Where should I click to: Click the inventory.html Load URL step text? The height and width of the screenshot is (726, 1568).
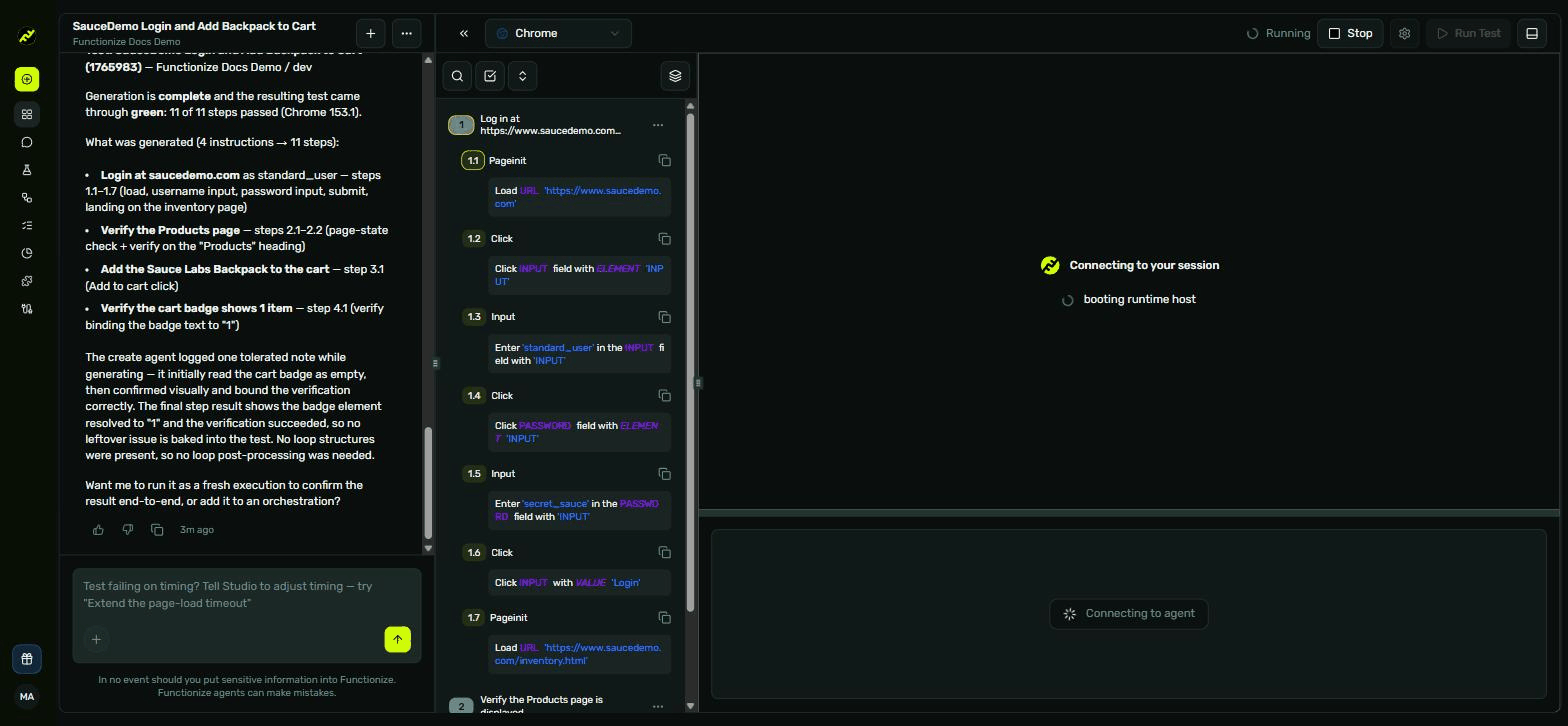tap(579, 654)
